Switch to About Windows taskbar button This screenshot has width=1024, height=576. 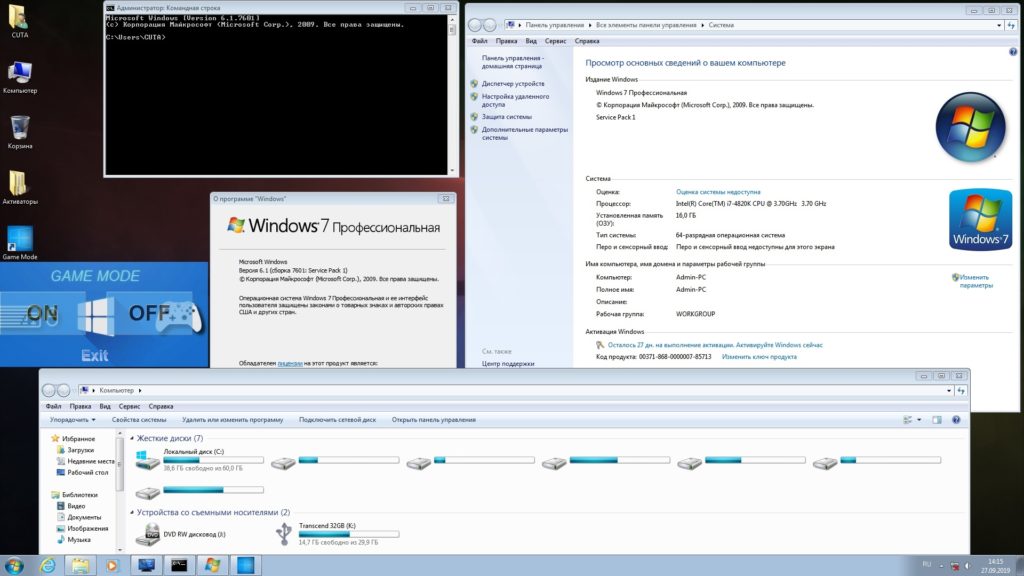[x=212, y=566]
